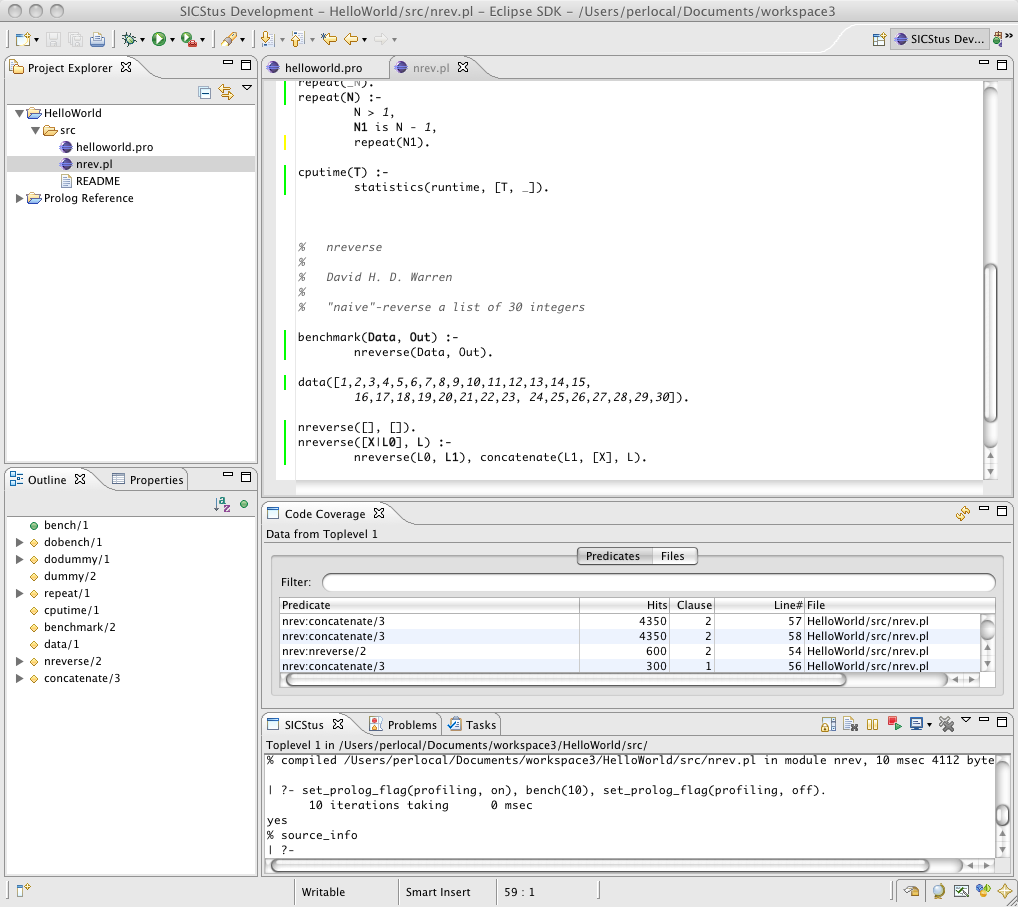
Task: Open README in Project Explorer
Action: (98, 181)
